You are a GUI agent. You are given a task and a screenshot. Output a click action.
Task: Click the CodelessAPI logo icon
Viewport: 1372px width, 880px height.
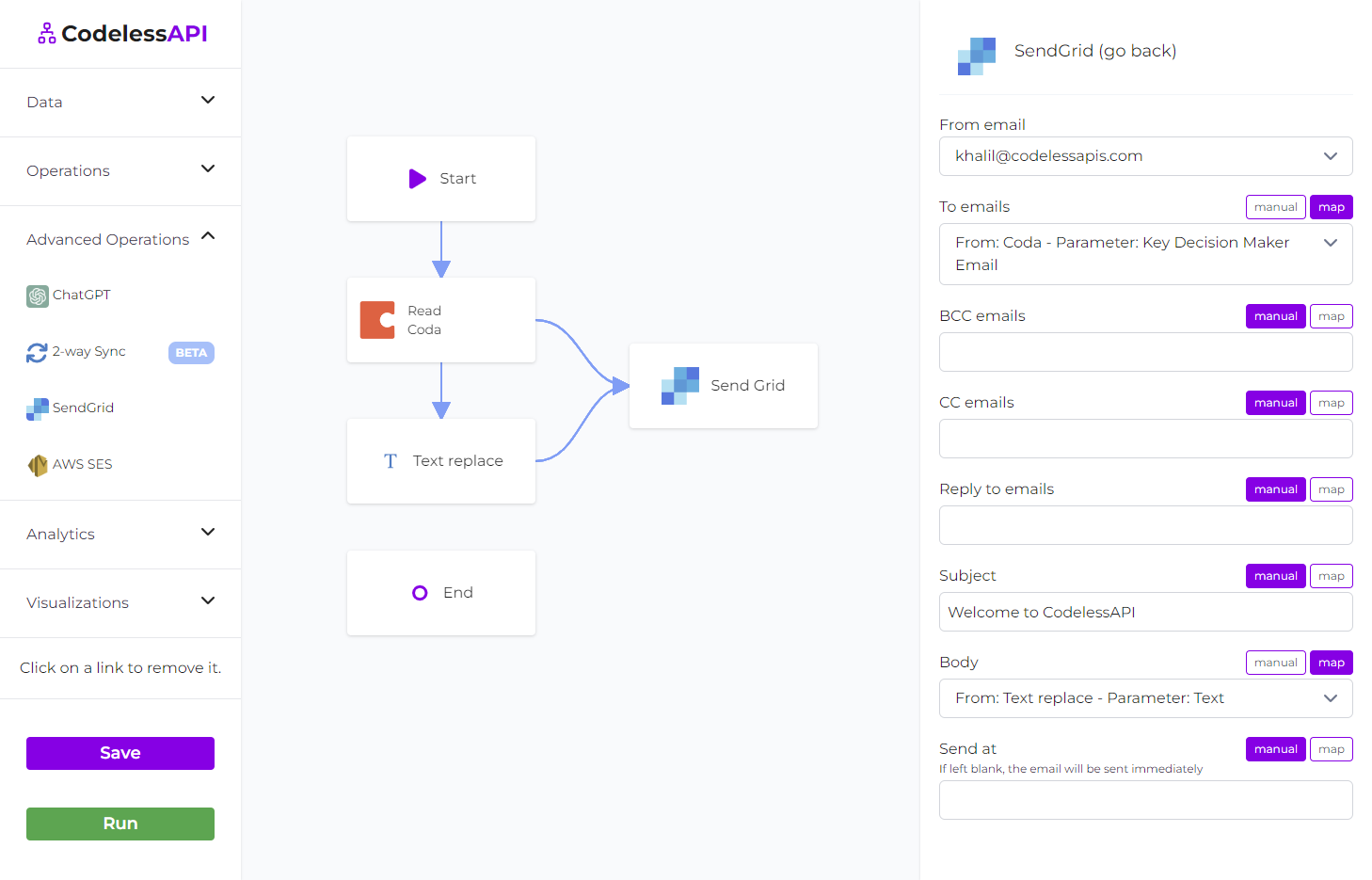pyautogui.click(x=46, y=34)
